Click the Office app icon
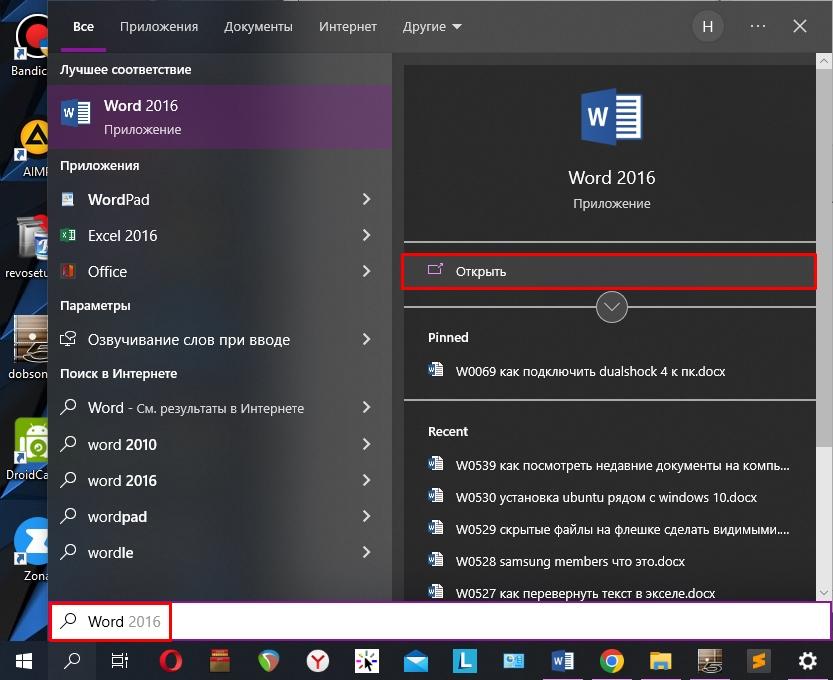Screen dimensions: 833x680 pos(68,271)
